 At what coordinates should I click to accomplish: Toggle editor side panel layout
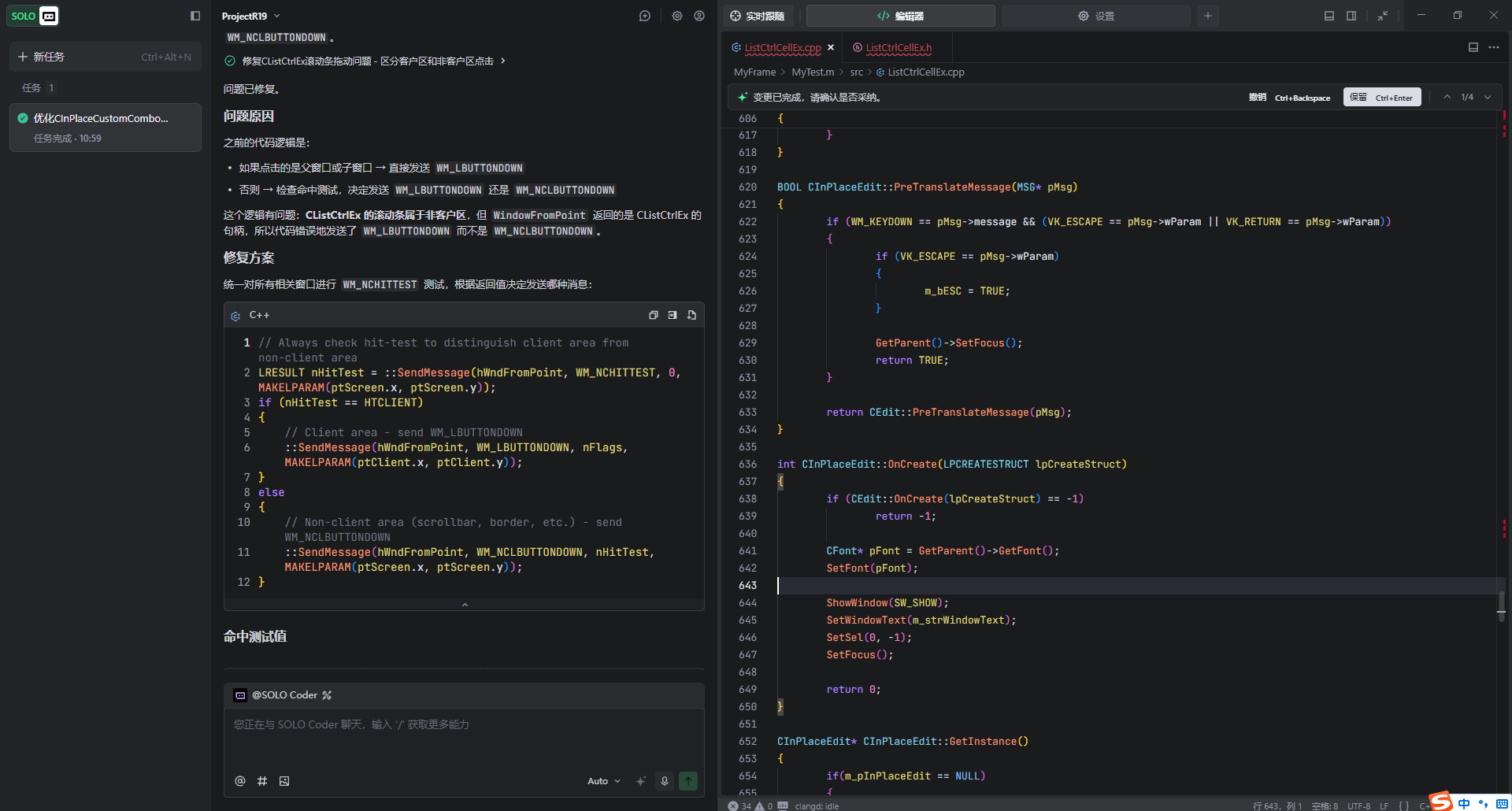coord(1351,16)
